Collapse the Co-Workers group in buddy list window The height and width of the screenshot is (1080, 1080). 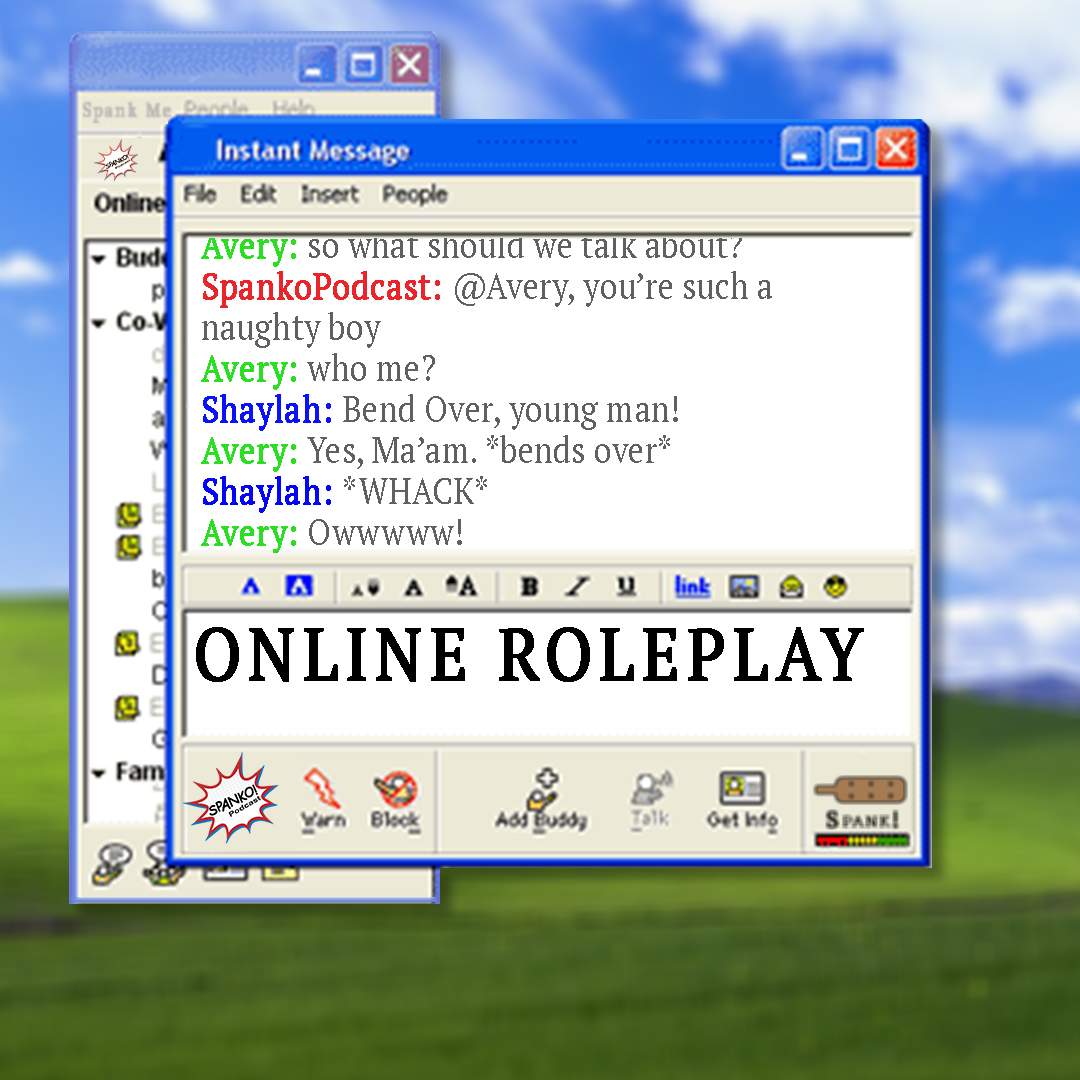click(98, 322)
